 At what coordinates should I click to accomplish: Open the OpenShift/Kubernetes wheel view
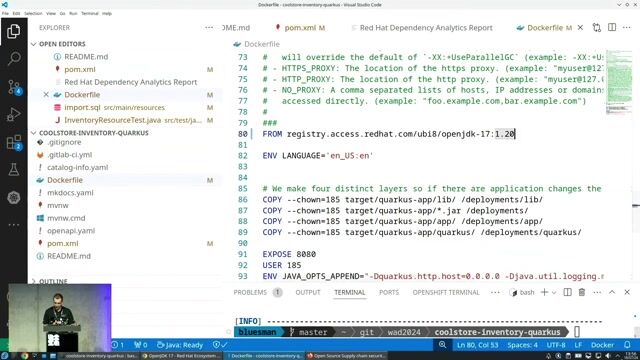coord(13,198)
